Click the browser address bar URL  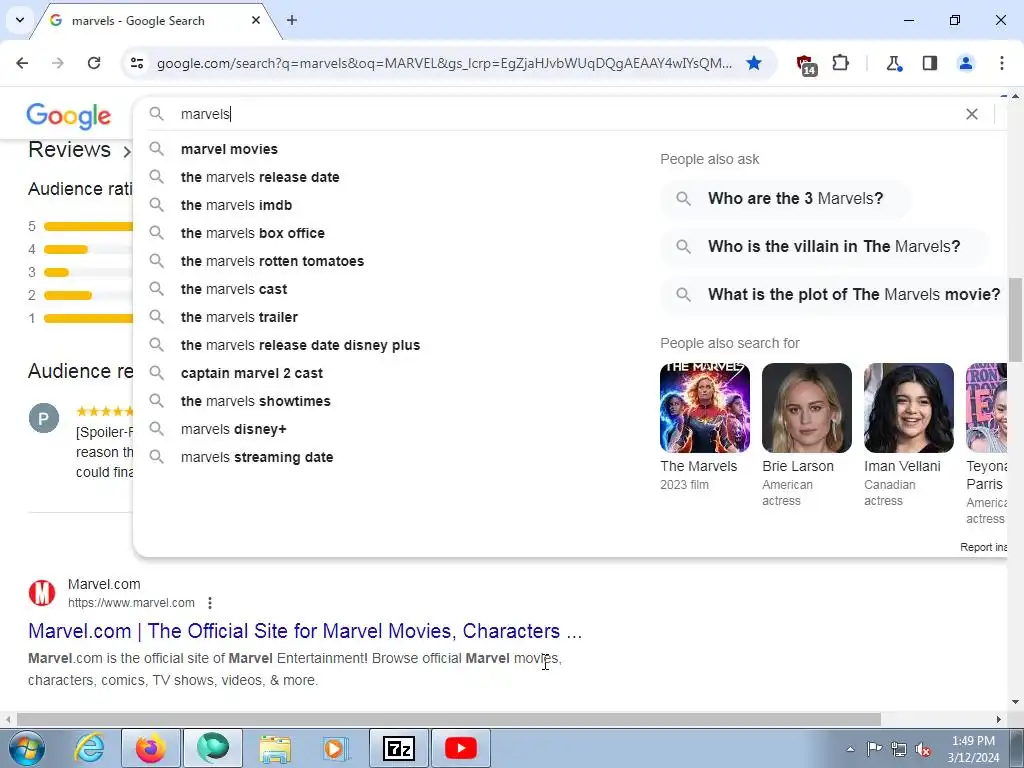pyautogui.click(x=444, y=63)
